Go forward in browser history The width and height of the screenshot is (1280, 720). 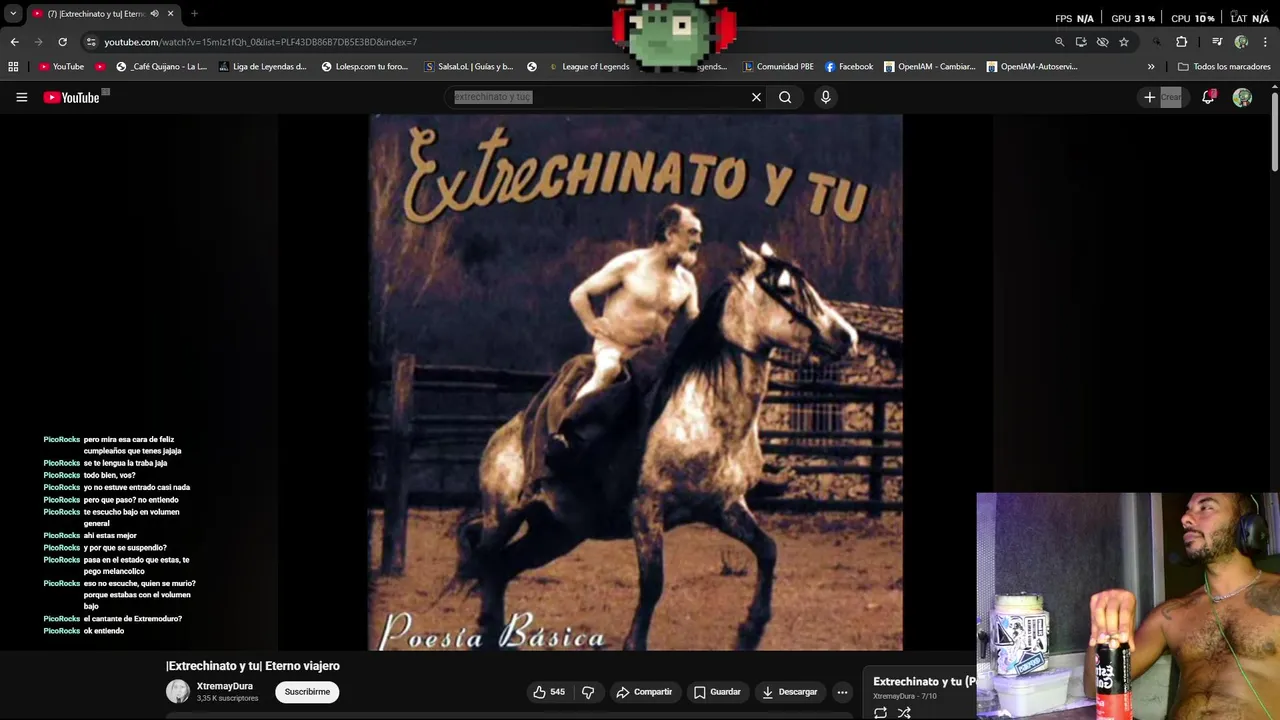38,42
